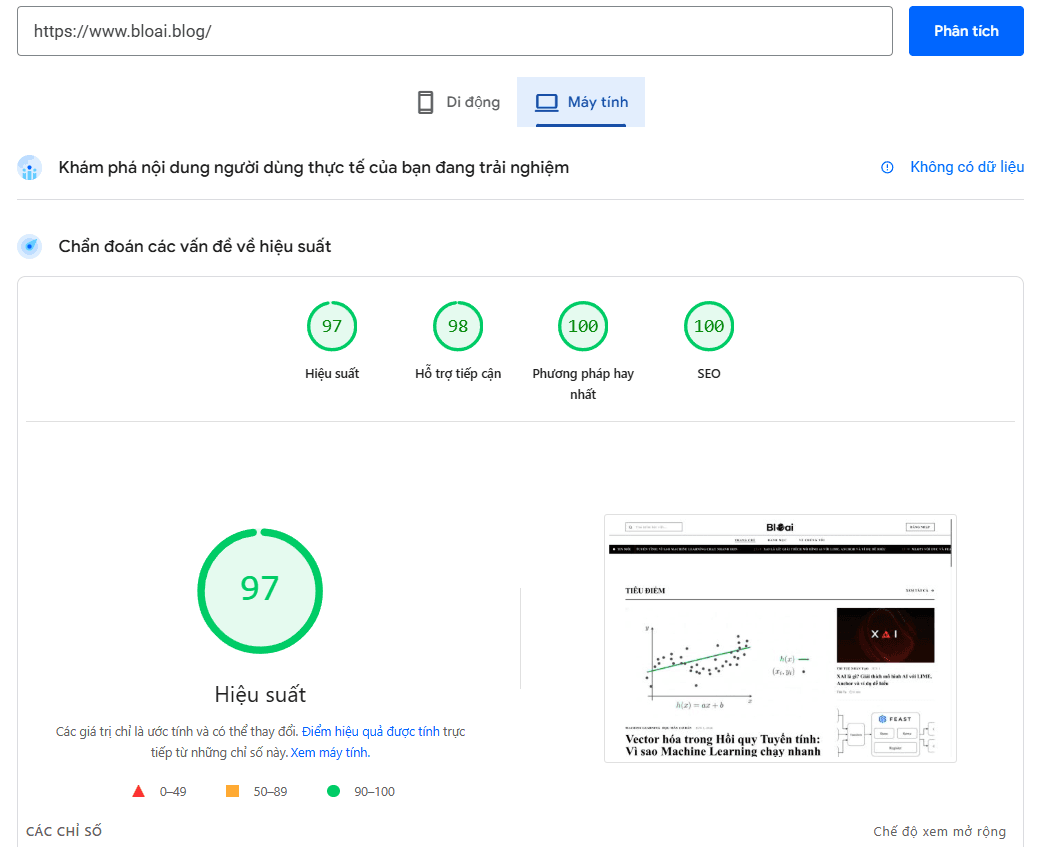Click the website screenshot thumbnail
Viewport: 1048px width, 847px height.
pyautogui.click(x=780, y=638)
